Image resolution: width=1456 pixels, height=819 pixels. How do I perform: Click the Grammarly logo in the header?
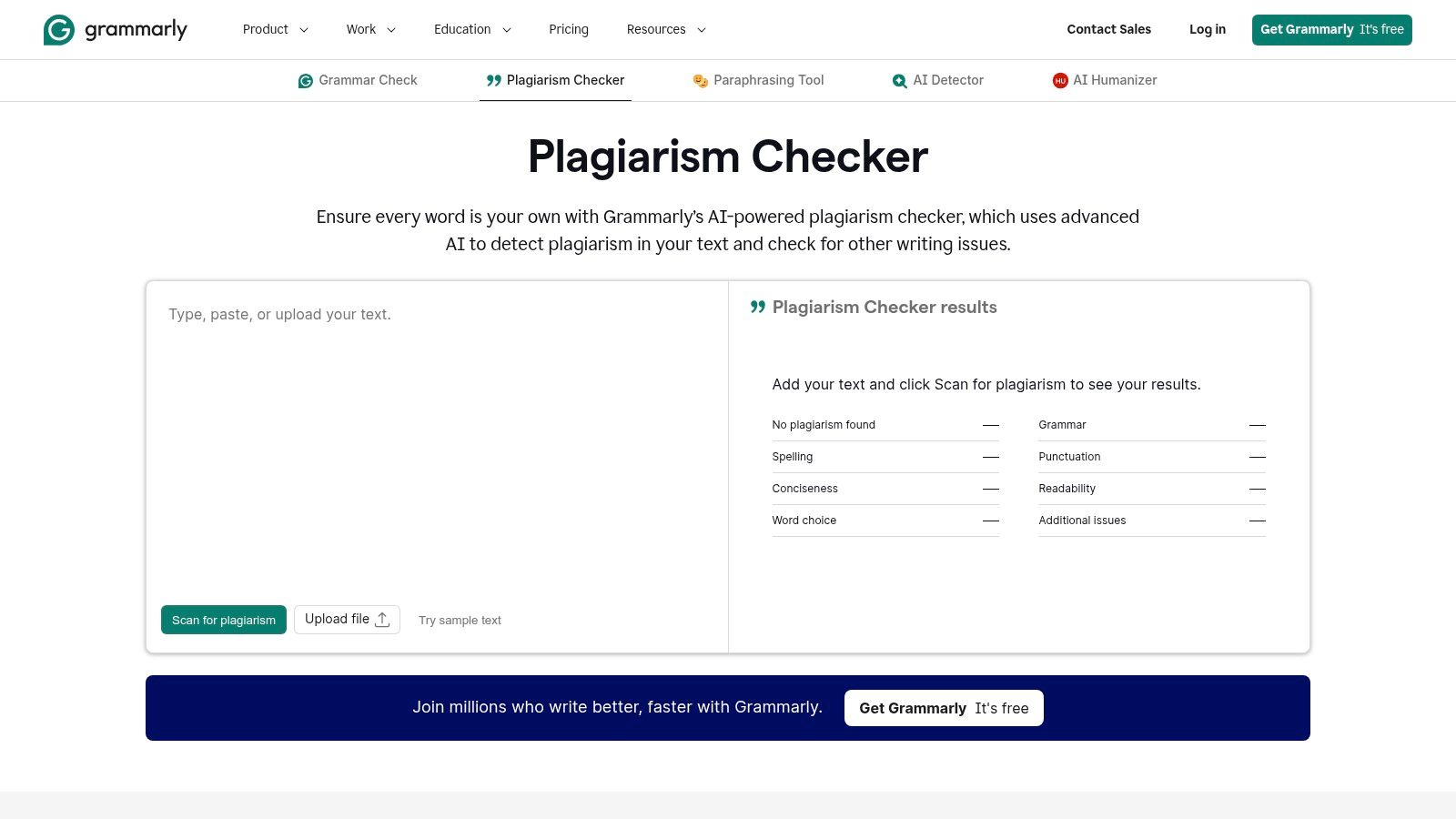(x=115, y=29)
